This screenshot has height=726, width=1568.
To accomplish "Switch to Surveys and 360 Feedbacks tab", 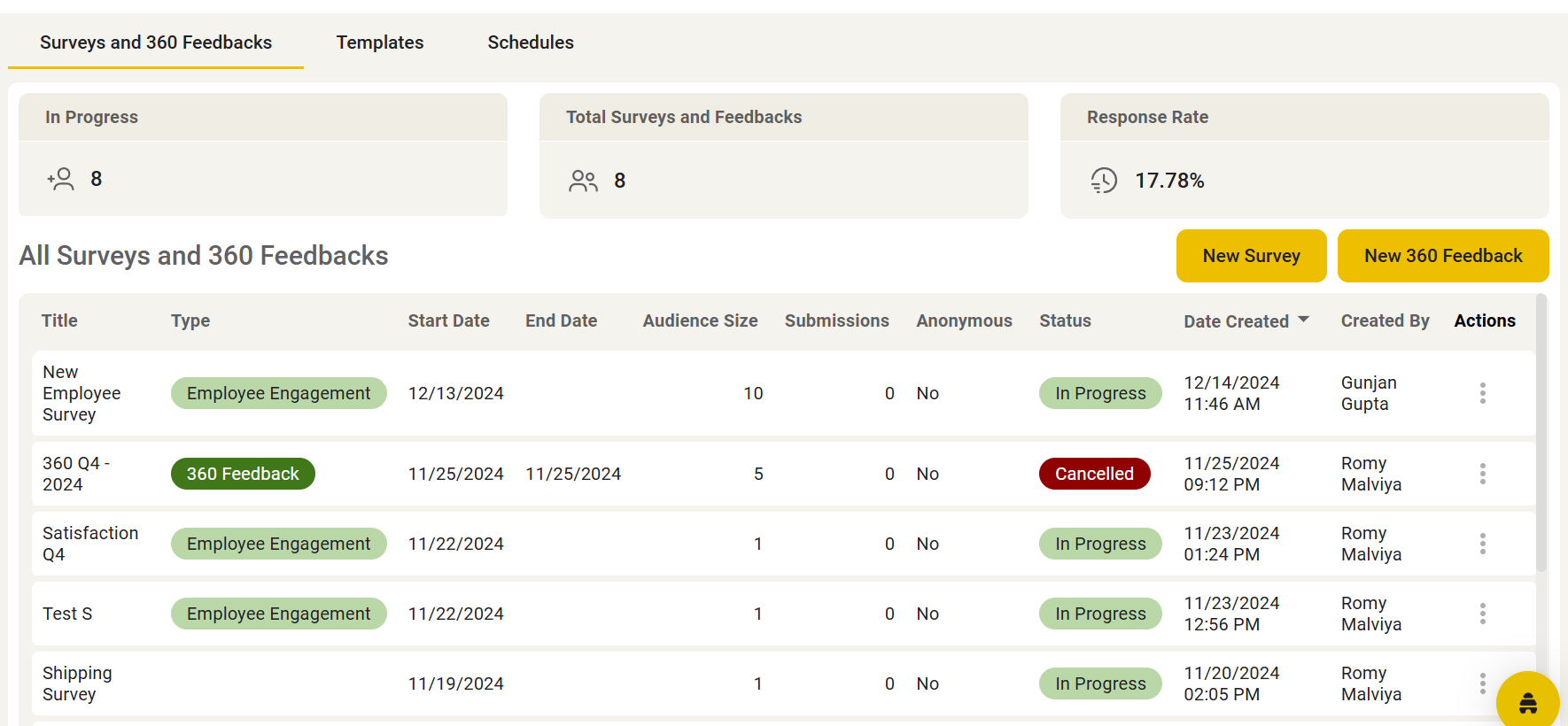I will click(156, 42).
